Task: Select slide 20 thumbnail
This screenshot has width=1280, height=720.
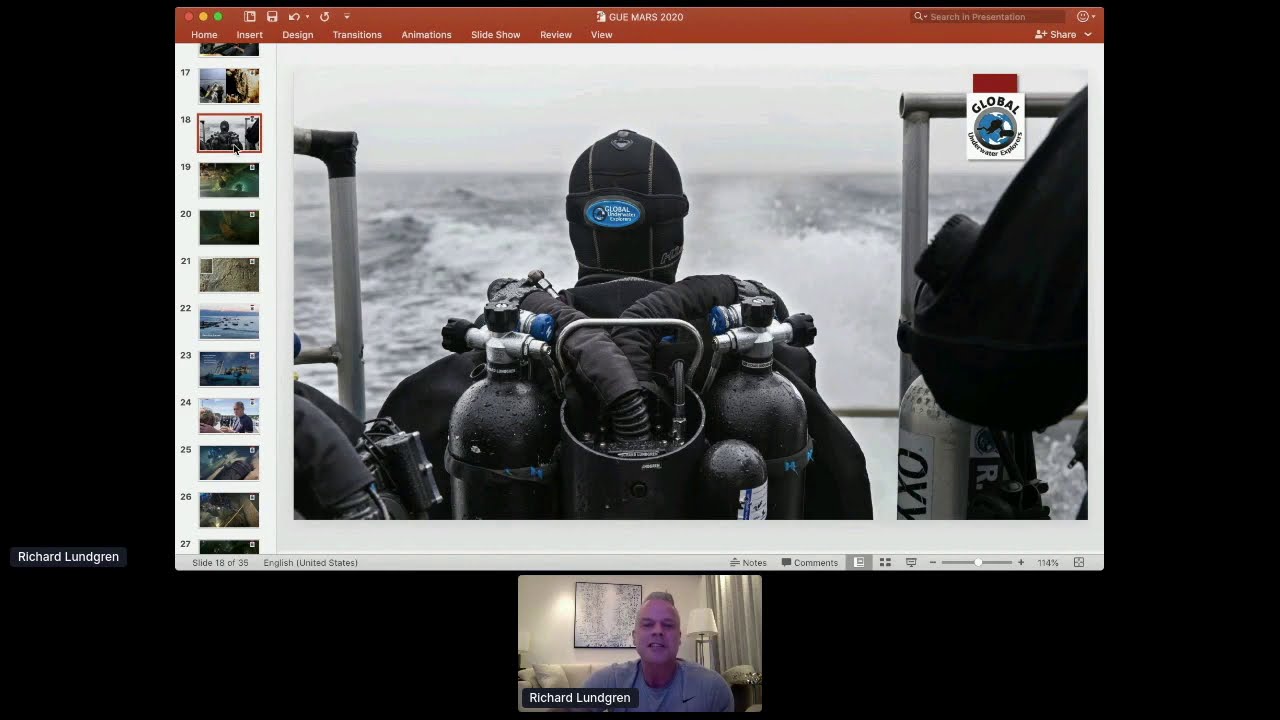Action: [x=229, y=227]
